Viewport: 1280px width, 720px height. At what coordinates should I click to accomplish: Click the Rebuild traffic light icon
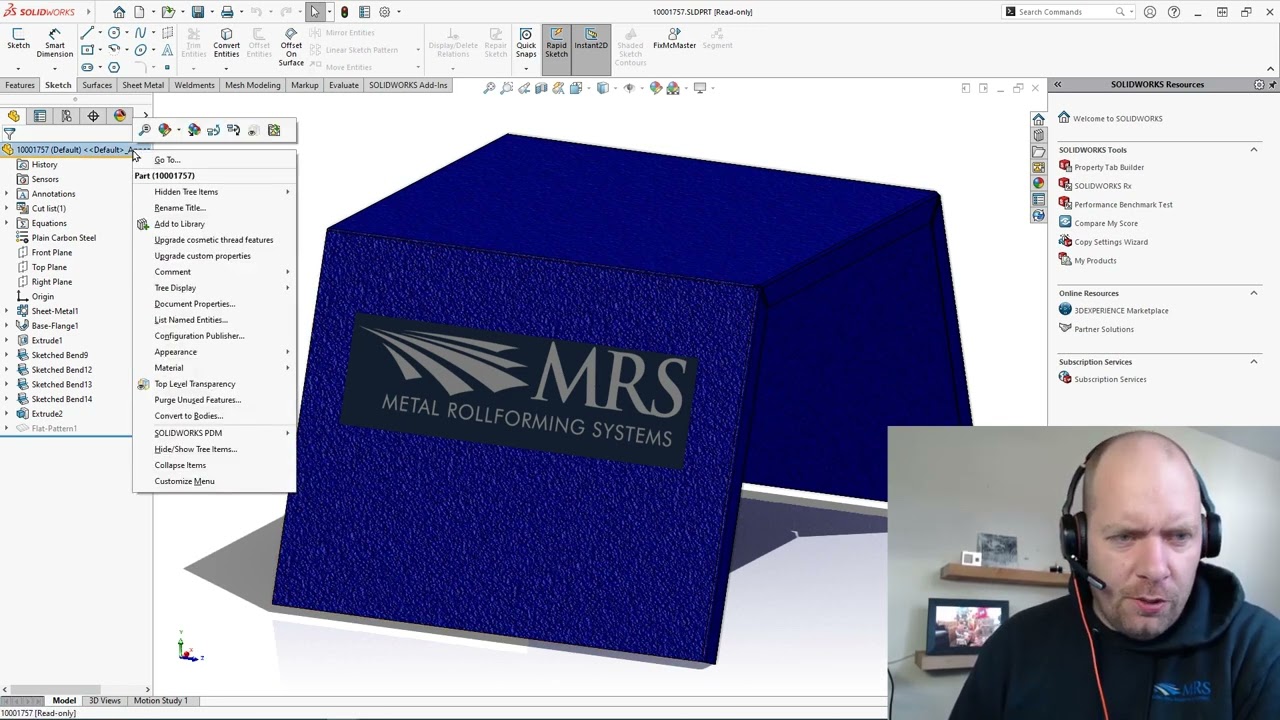click(344, 12)
